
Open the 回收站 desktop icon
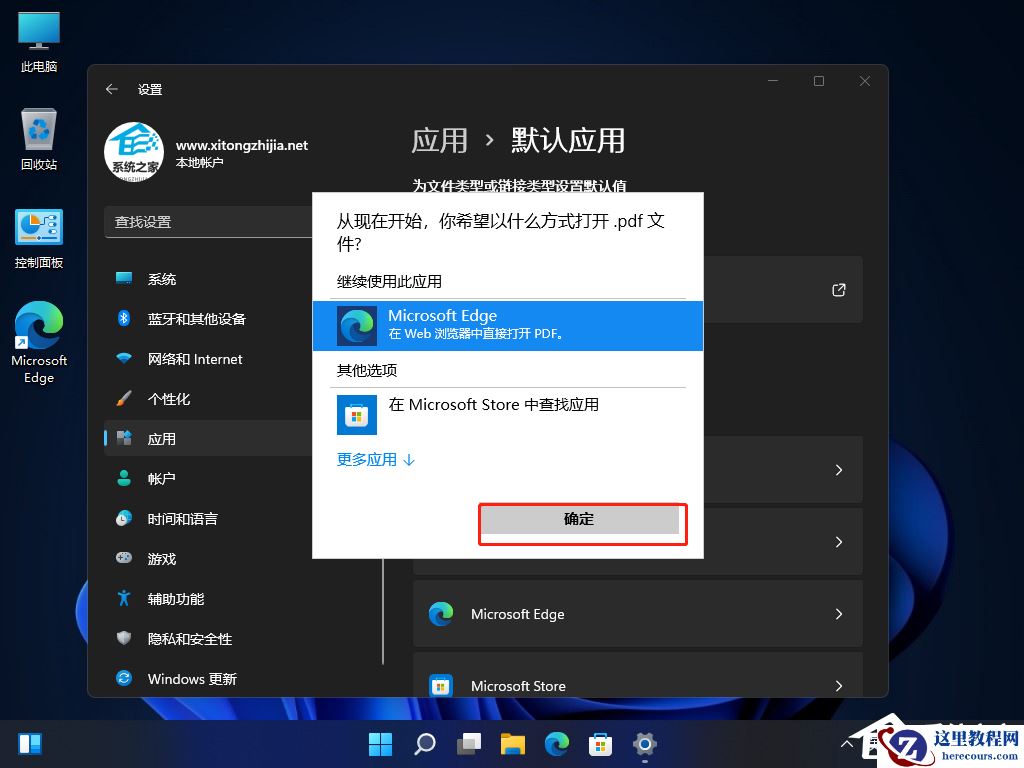click(x=37, y=135)
